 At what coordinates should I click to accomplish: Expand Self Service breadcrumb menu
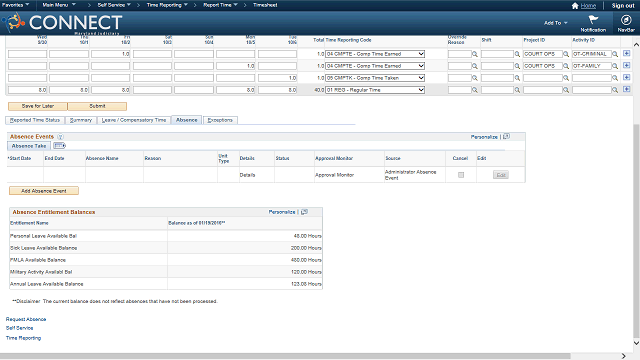(114, 5)
